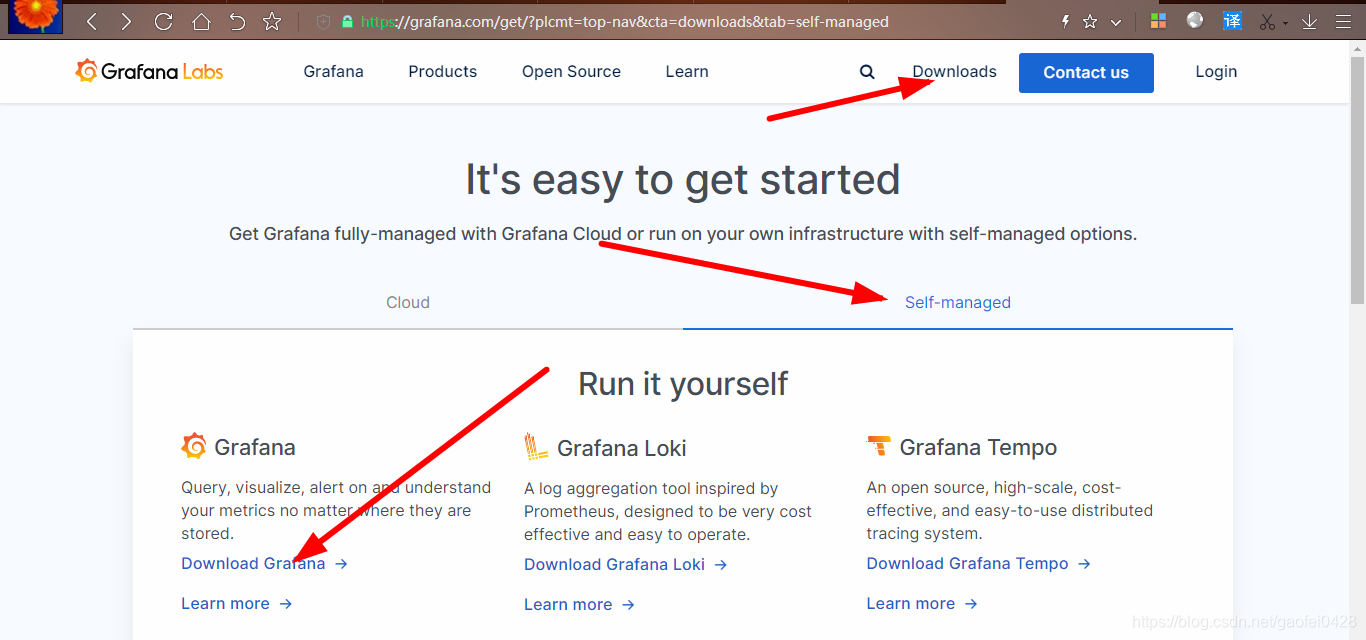Open browser downloads arrow icon

tap(1309, 21)
